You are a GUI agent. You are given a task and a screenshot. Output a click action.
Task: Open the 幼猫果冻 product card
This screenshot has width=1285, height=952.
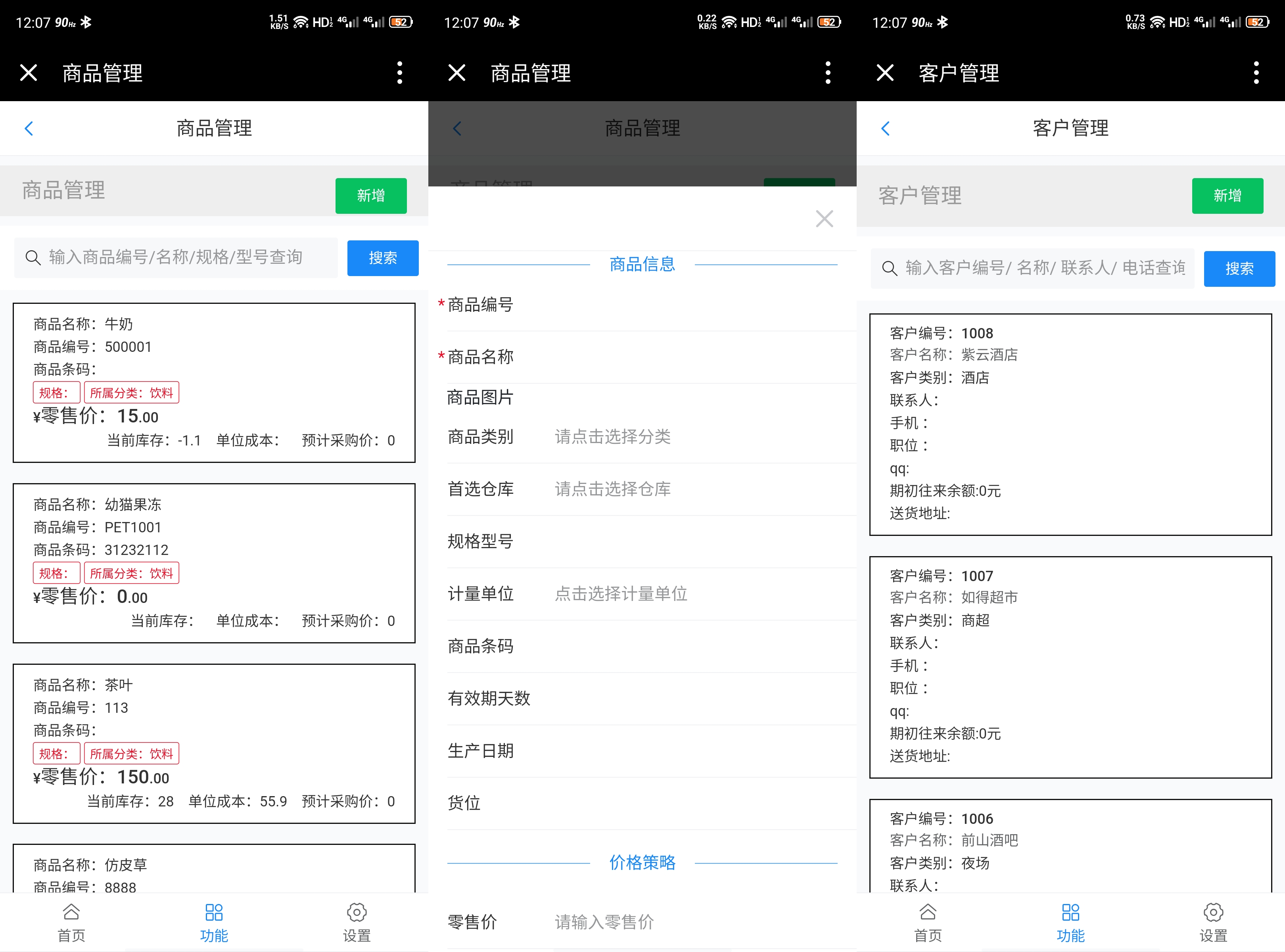point(214,563)
